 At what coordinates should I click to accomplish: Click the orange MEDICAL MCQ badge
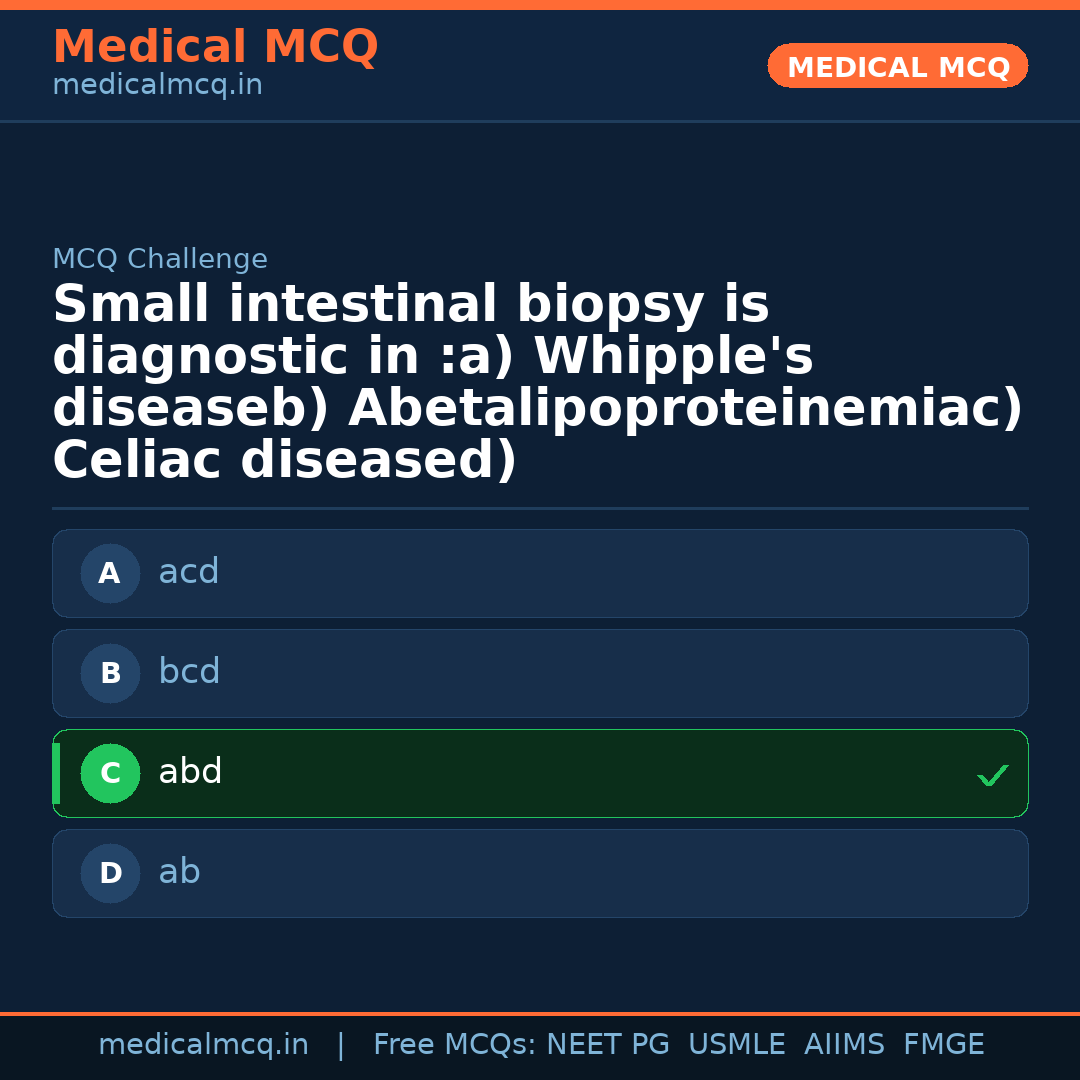point(897,66)
